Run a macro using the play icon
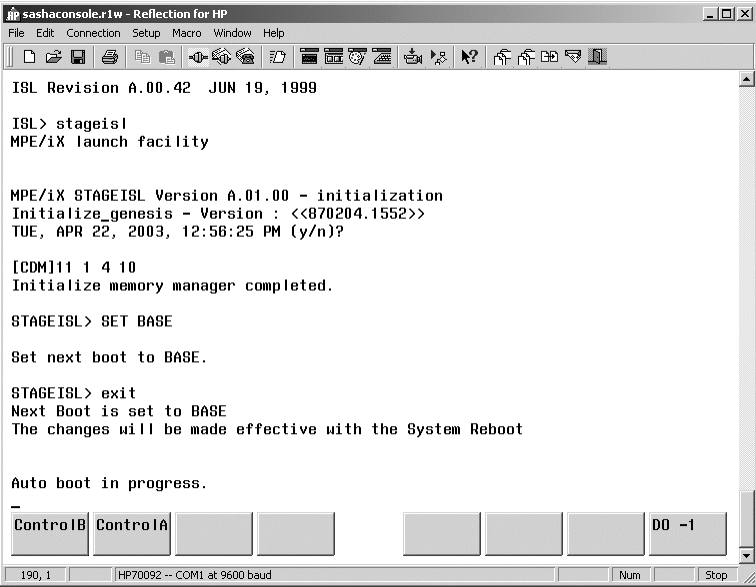Image resolution: width=756 pixels, height=587 pixels. [438, 57]
